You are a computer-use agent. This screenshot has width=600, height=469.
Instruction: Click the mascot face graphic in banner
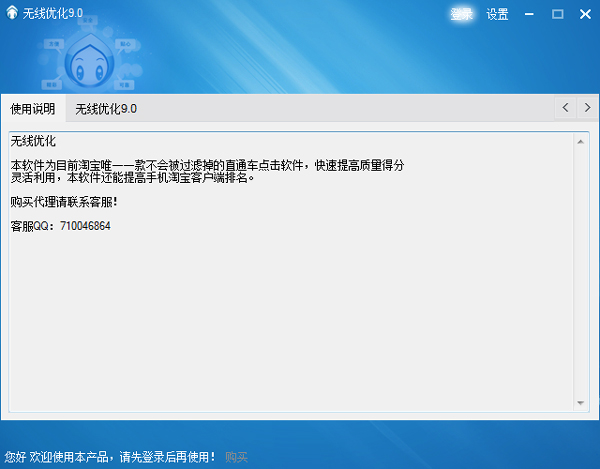(90, 61)
